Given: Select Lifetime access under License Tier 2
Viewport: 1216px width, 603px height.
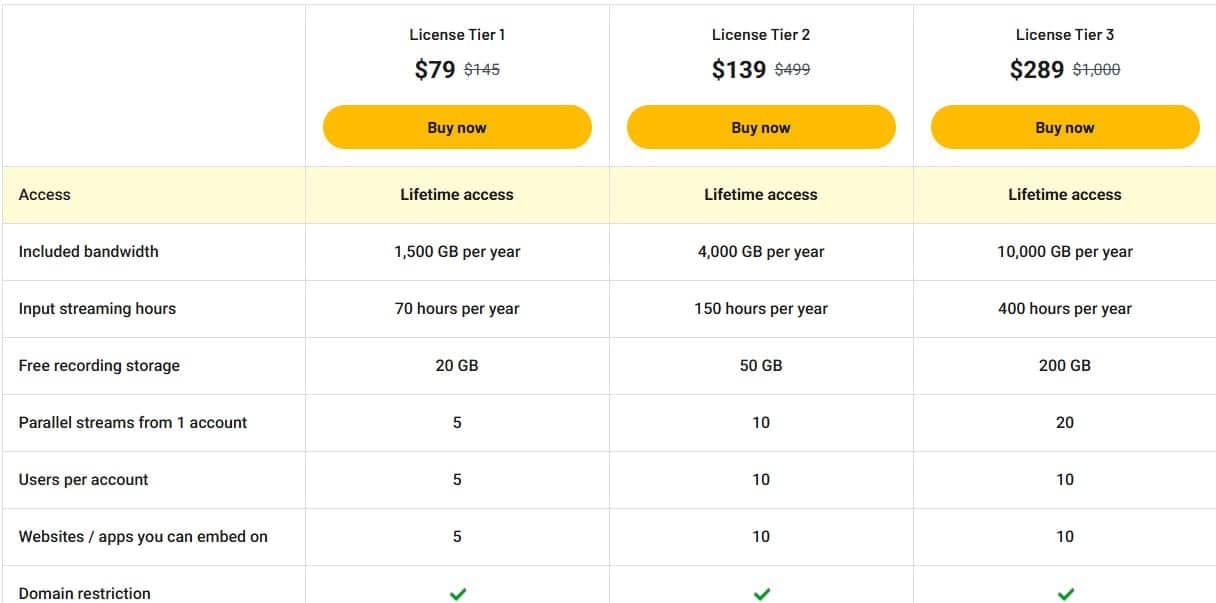Looking at the screenshot, I should pos(761,194).
